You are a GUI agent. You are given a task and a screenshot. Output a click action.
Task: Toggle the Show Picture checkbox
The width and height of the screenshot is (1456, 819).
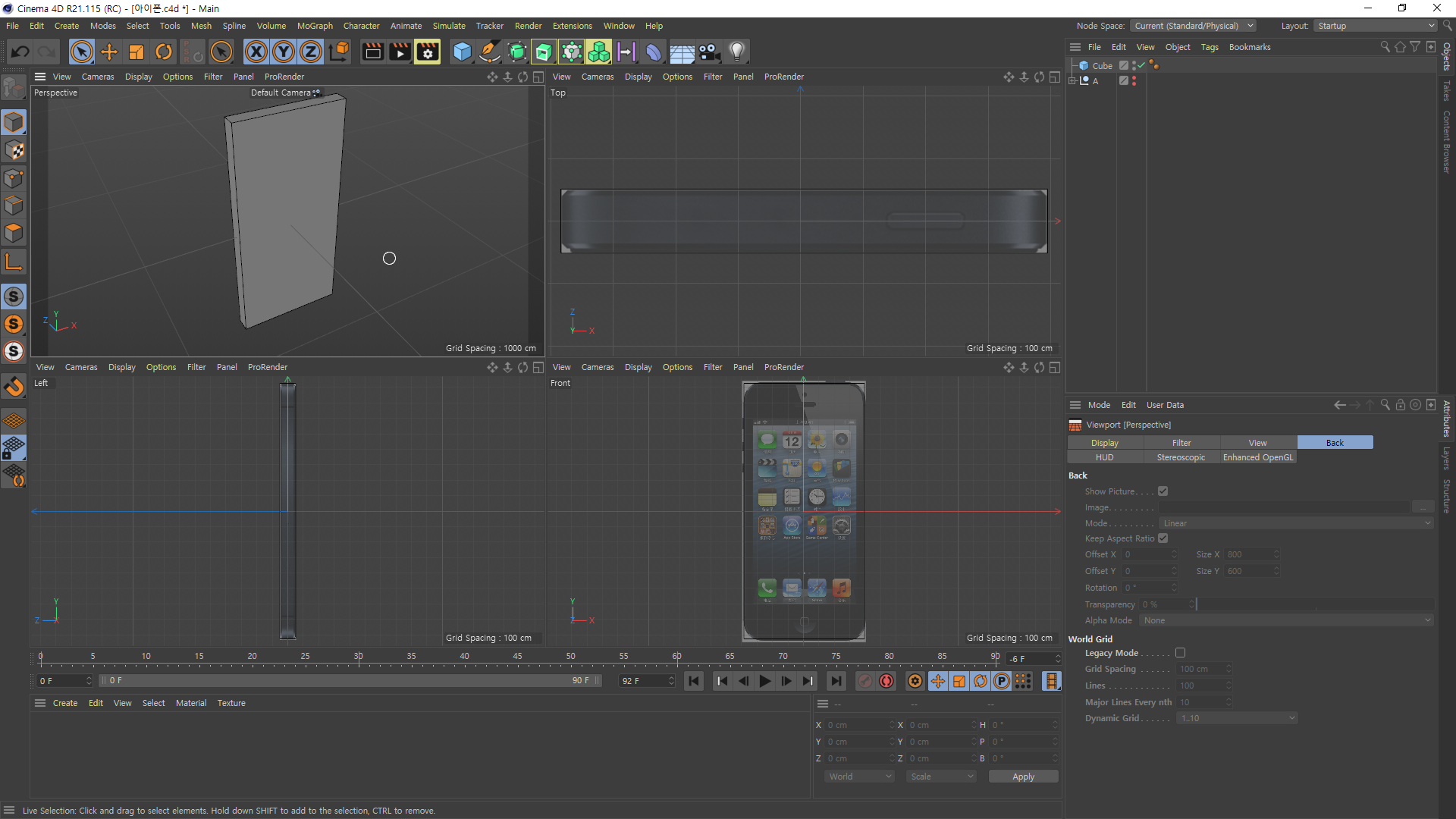pos(1163,491)
